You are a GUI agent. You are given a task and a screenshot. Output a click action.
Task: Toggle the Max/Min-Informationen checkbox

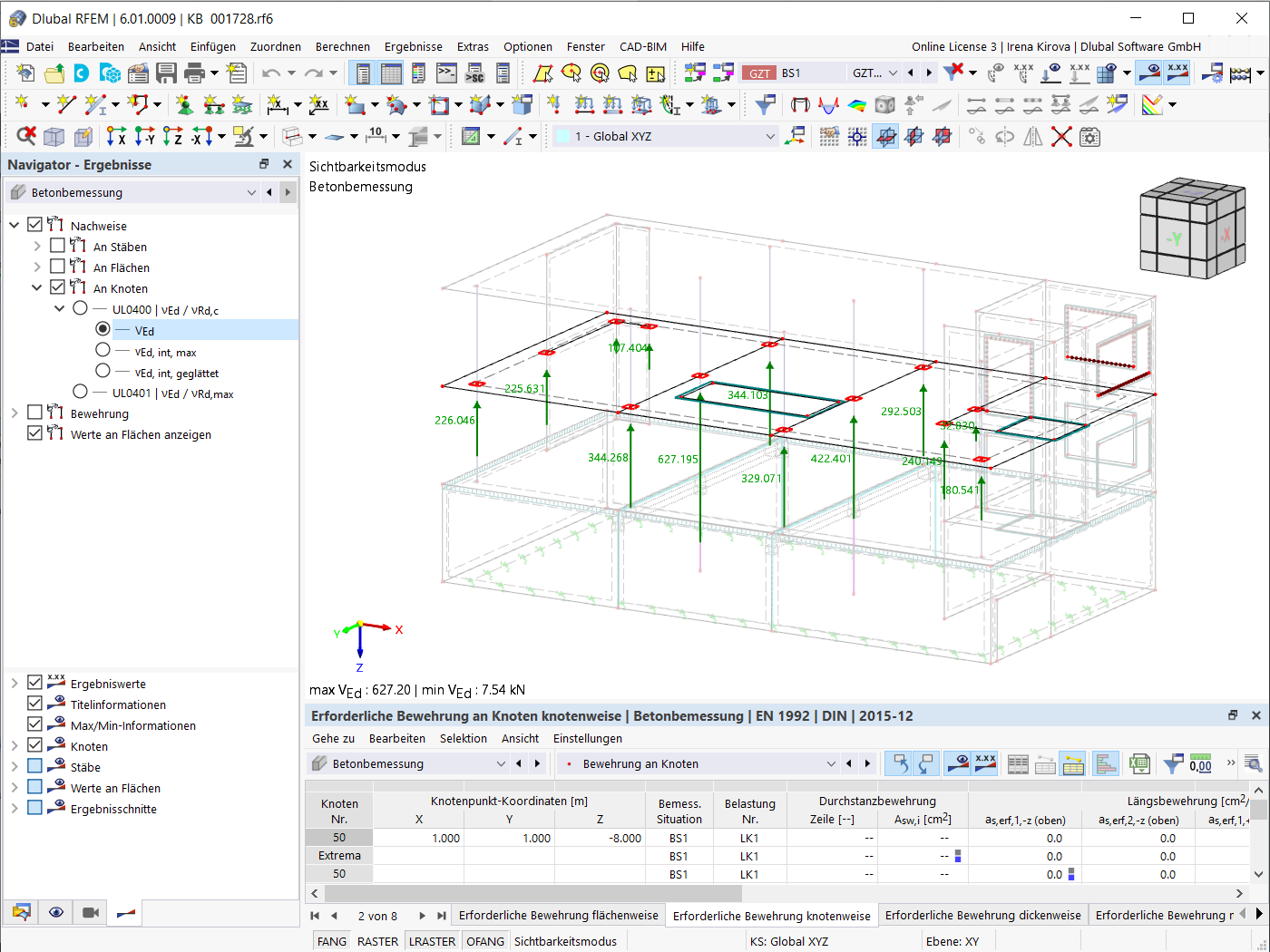pyautogui.click(x=35, y=724)
